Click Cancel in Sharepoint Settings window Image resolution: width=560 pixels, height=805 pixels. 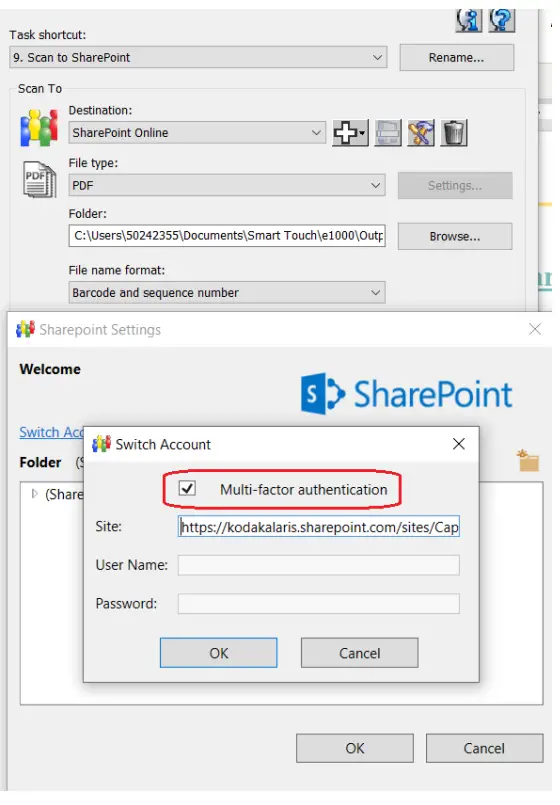point(484,748)
